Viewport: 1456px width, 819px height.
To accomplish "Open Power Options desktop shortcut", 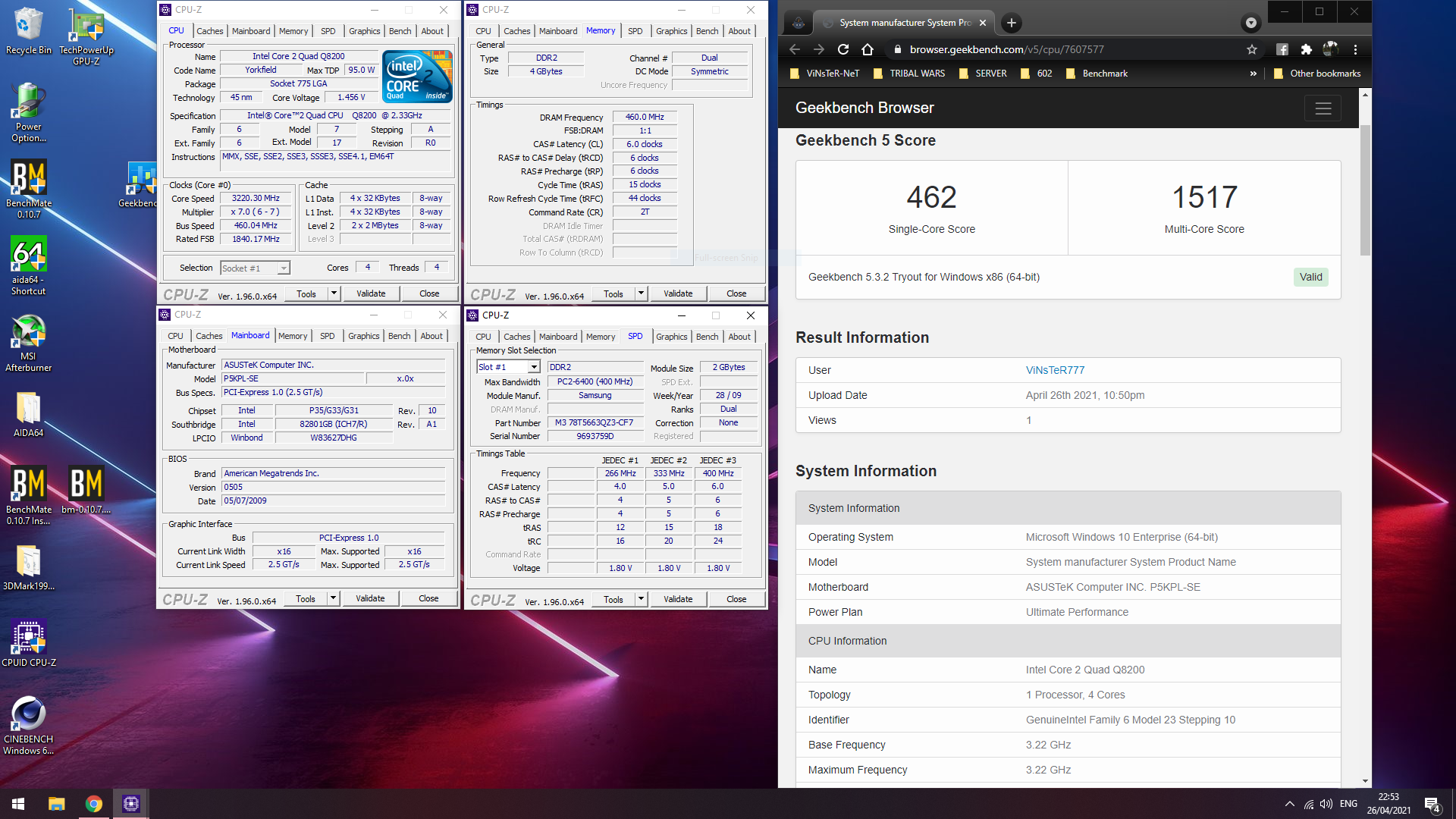I will [28, 112].
